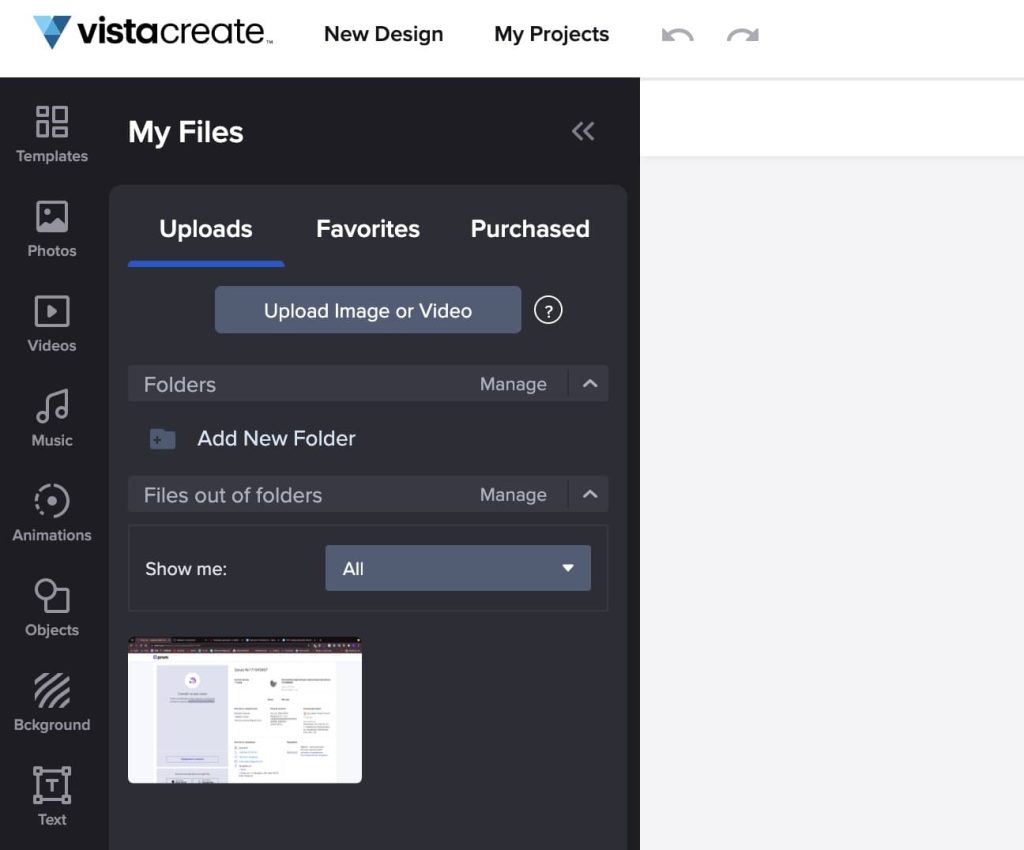Select the uploaded screenshot thumbnail
Screen dimensions: 1024x850
(245, 710)
